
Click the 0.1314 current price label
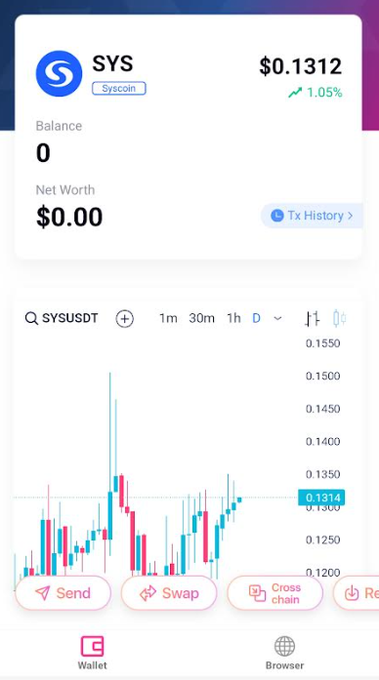(321, 497)
